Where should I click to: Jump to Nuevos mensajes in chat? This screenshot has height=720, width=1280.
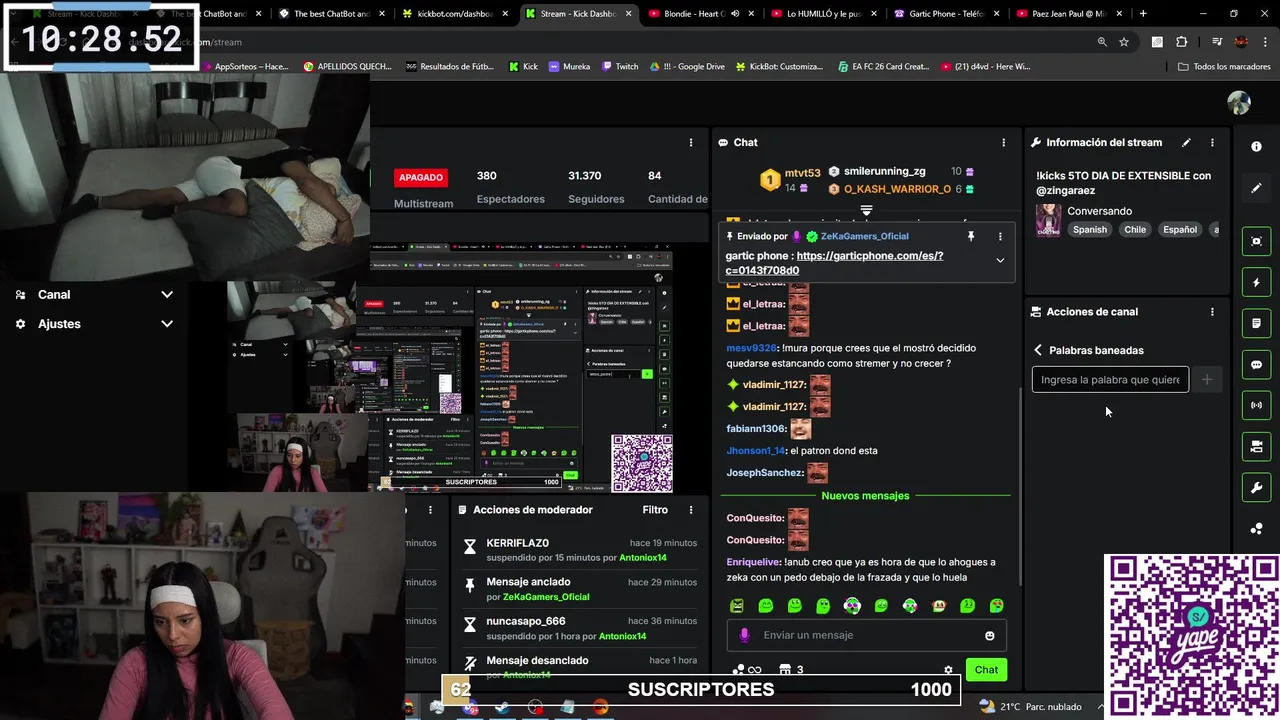(x=865, y=496)
